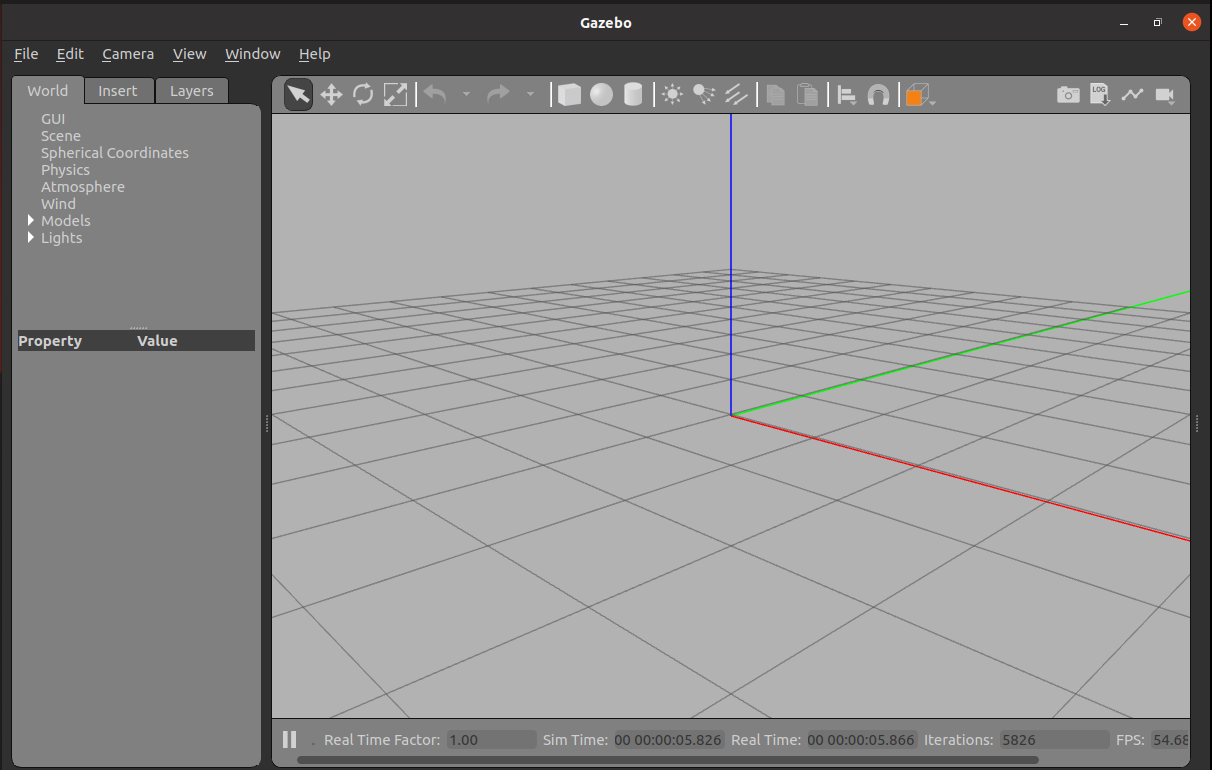Select Scene in the world tree
Viewport: 1212px width, 770px height.
(61, 136)
